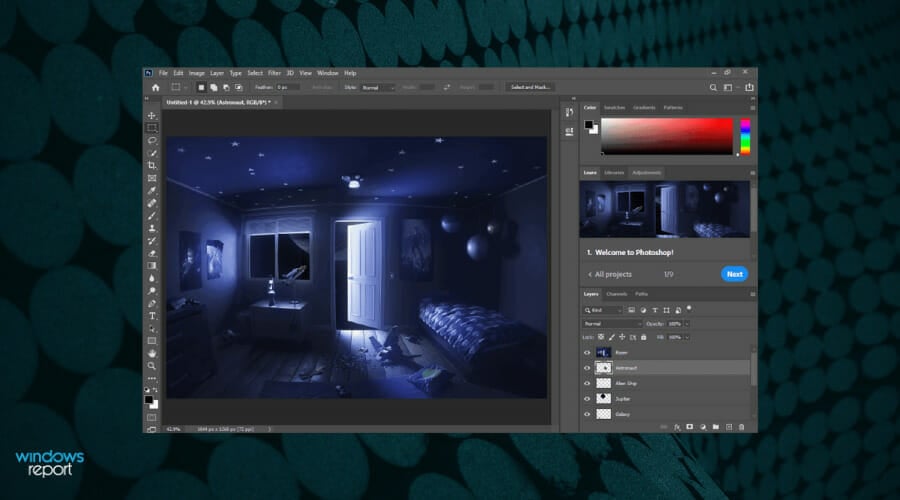Open the blend mode Normal dropdown

click(x=611, y=324)
